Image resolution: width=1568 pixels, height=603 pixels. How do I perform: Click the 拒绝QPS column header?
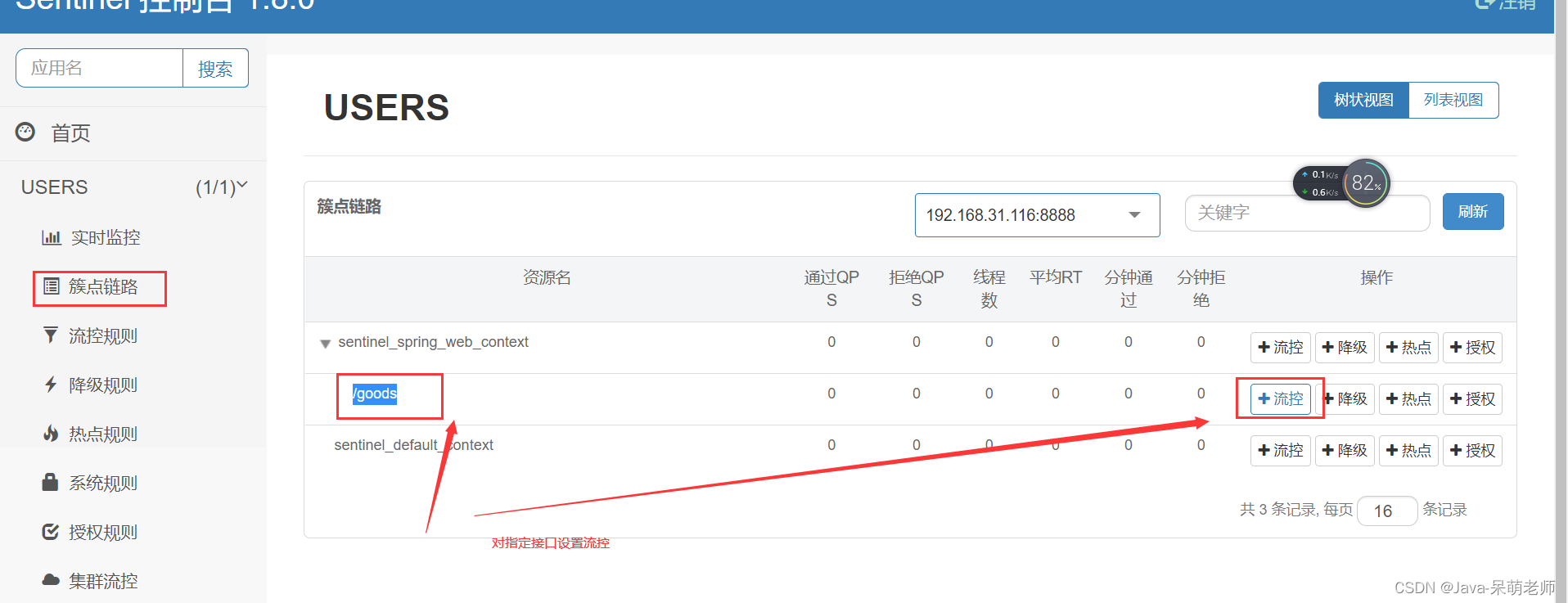(917, 289)
